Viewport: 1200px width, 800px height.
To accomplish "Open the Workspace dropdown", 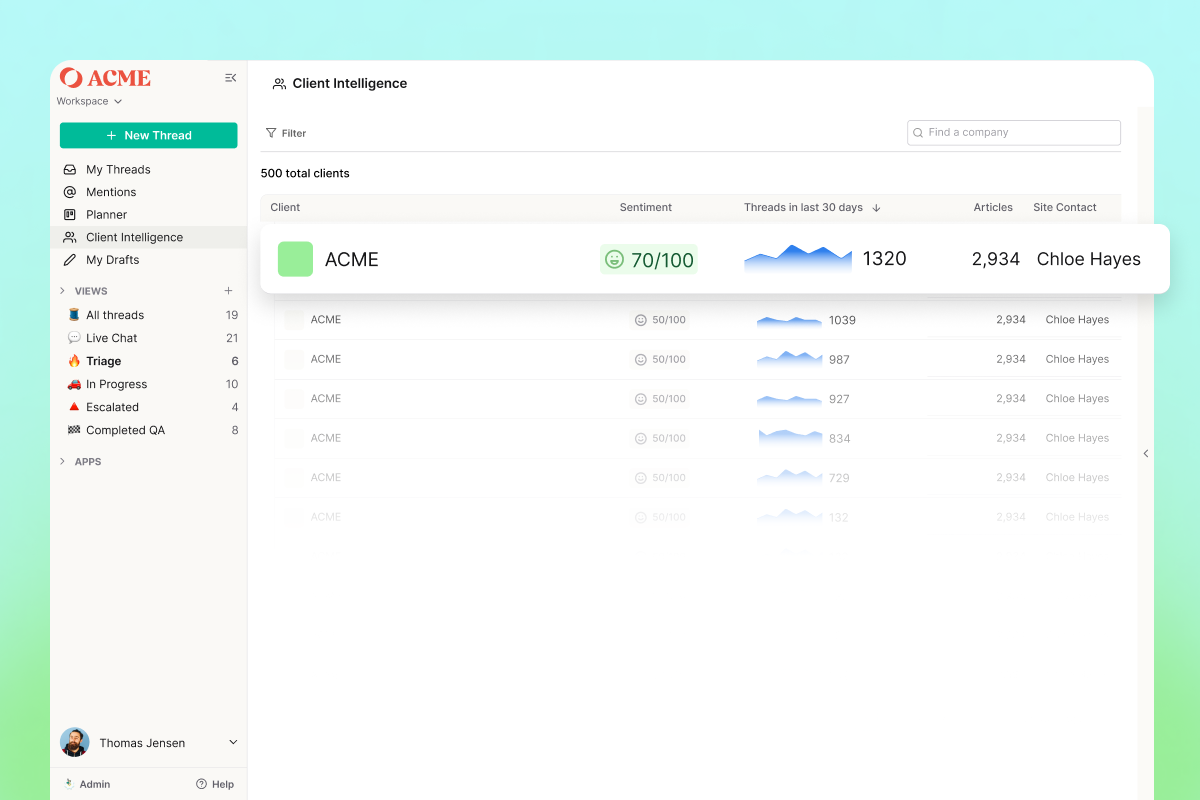I will point(89,101).
